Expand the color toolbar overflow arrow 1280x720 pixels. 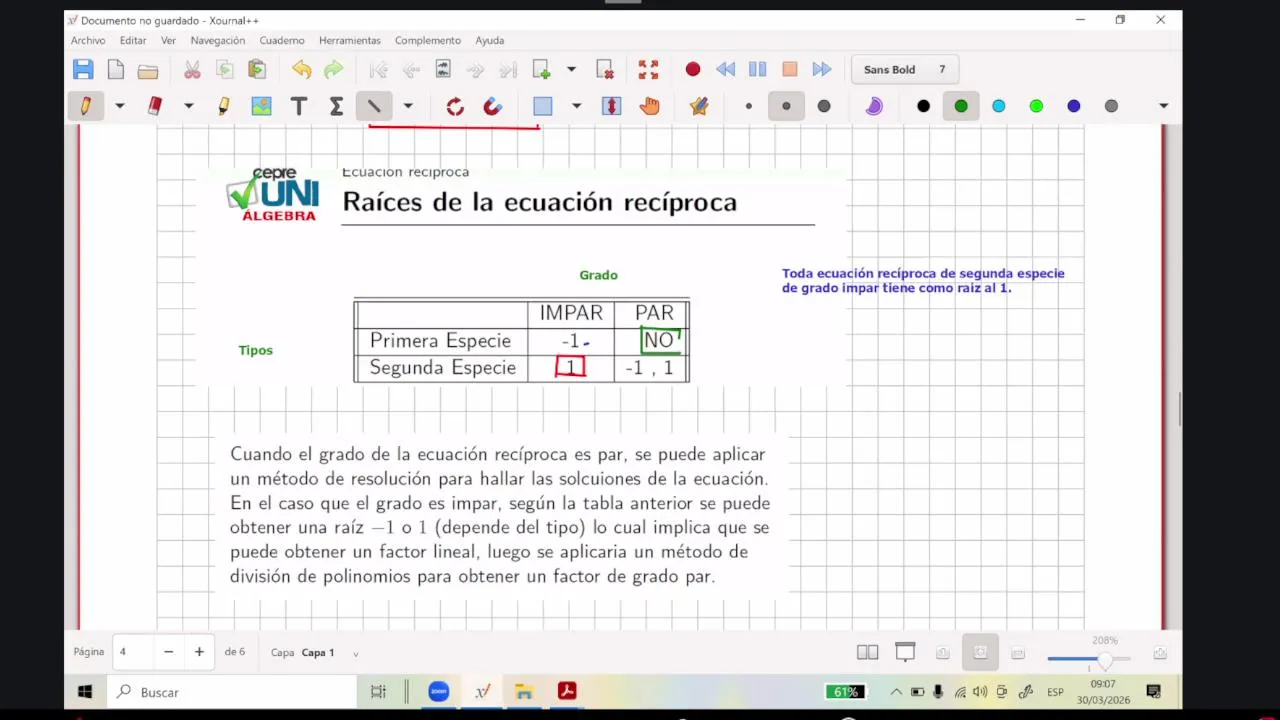point(1163,106)
